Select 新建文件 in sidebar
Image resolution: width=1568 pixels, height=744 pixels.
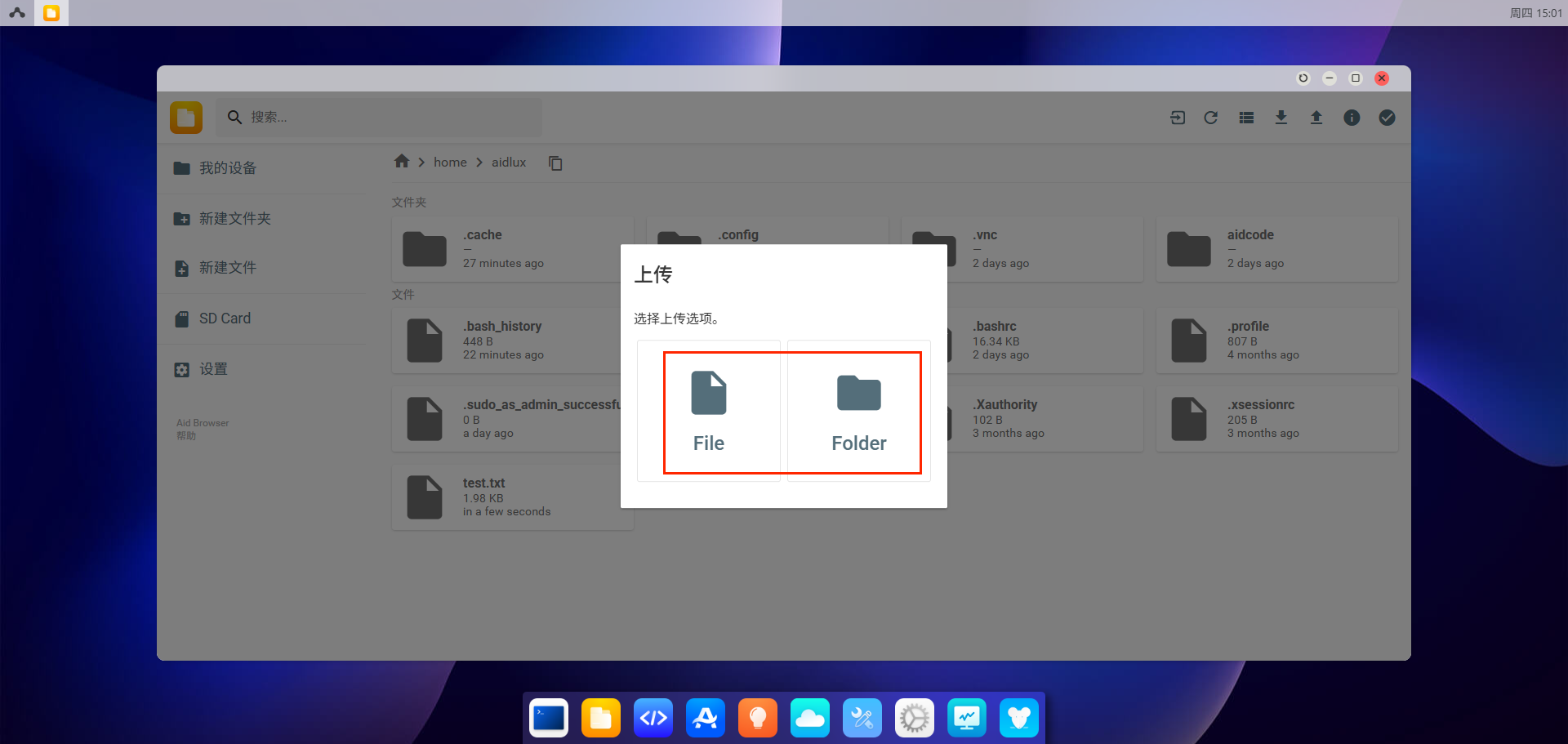click(x=228, y=268)
